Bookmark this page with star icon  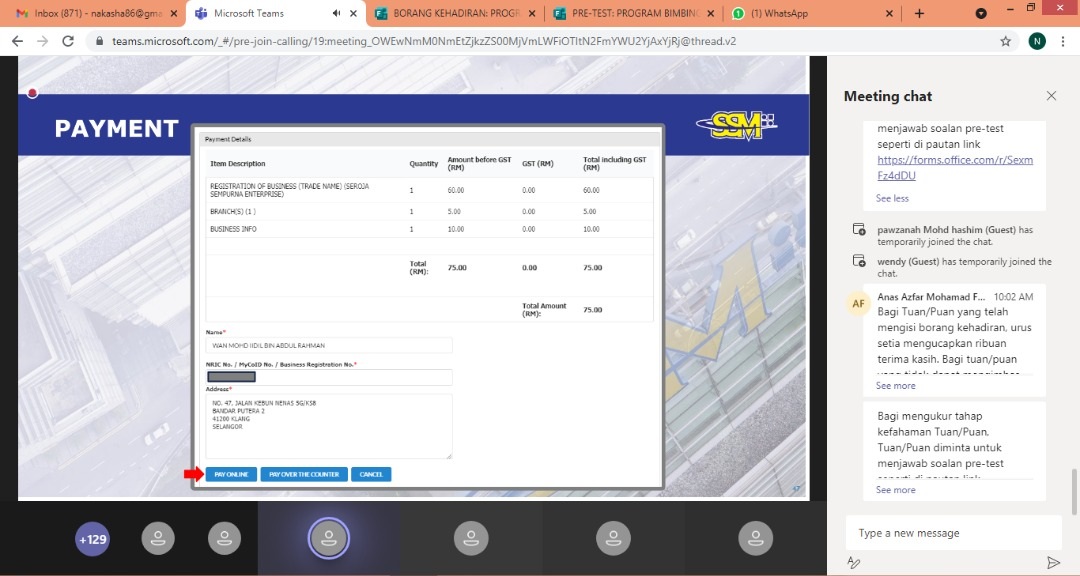tap(1005, 41)
